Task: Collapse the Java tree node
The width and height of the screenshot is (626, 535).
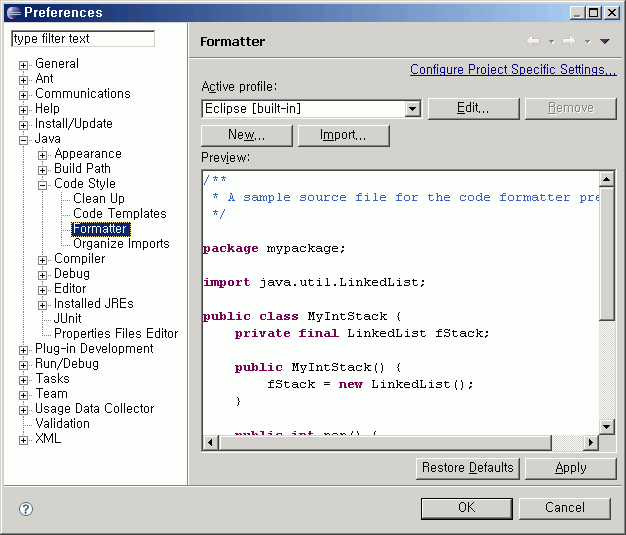Action: pyautogui.click(x=24, y=140)
